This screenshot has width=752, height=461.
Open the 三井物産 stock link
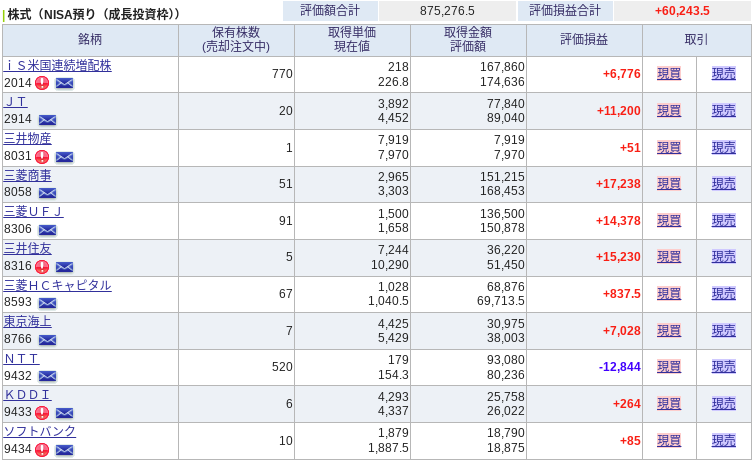pos(27,139)
